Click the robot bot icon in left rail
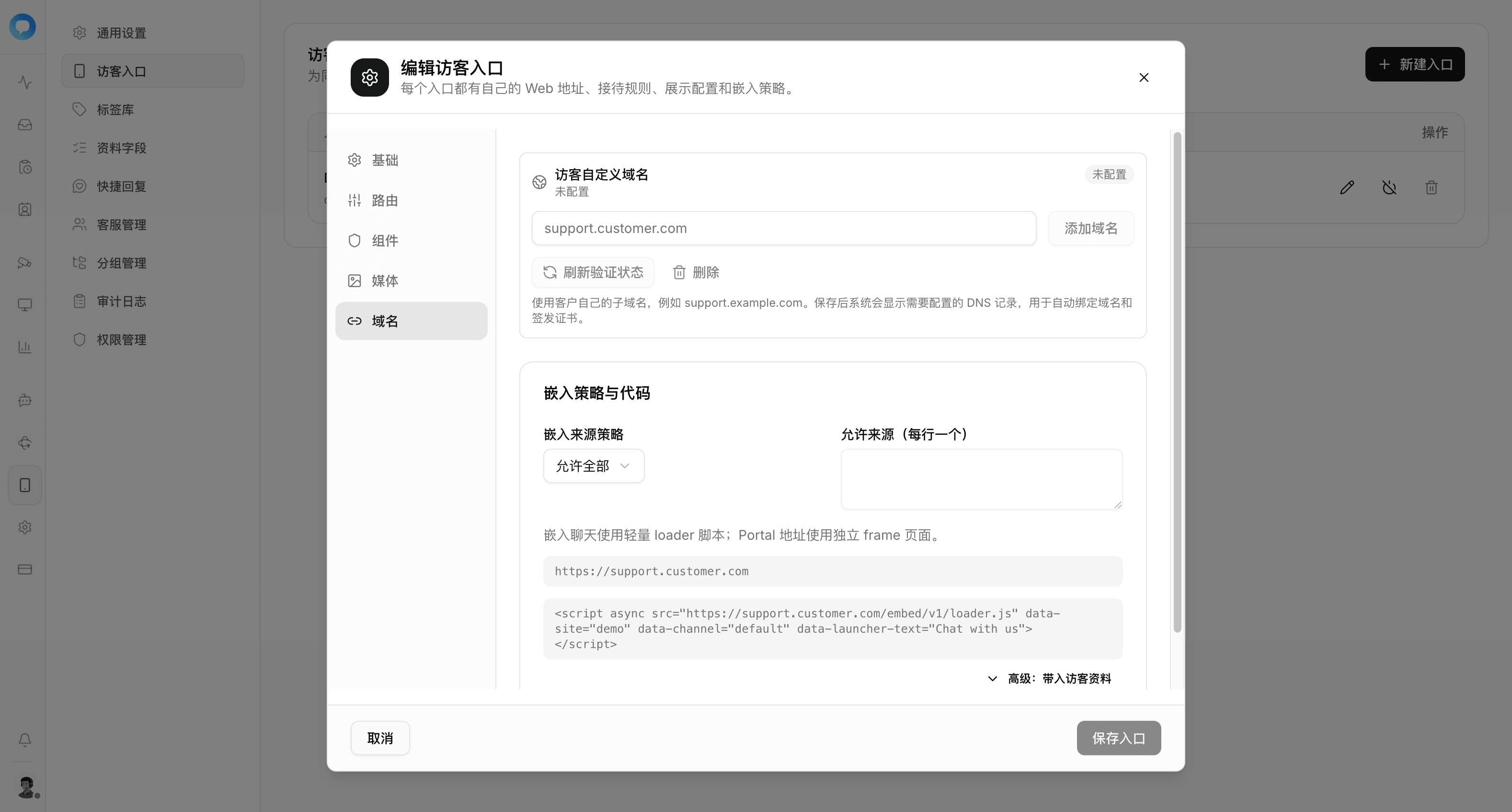The height and width of the screenshot is (812, 1512). coord(24,400)
